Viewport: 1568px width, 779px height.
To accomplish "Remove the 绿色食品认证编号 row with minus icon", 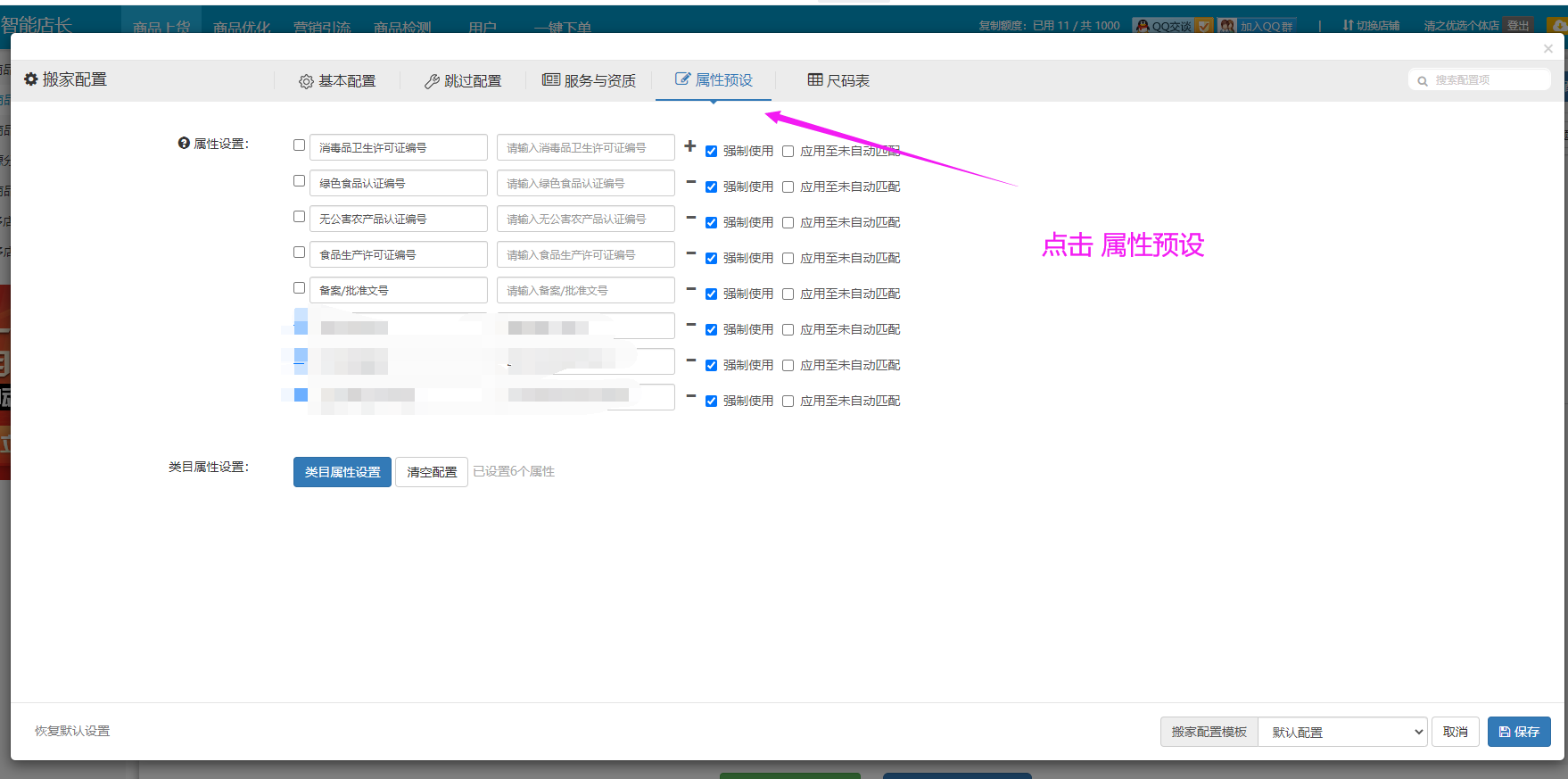I will pos(690,181).
